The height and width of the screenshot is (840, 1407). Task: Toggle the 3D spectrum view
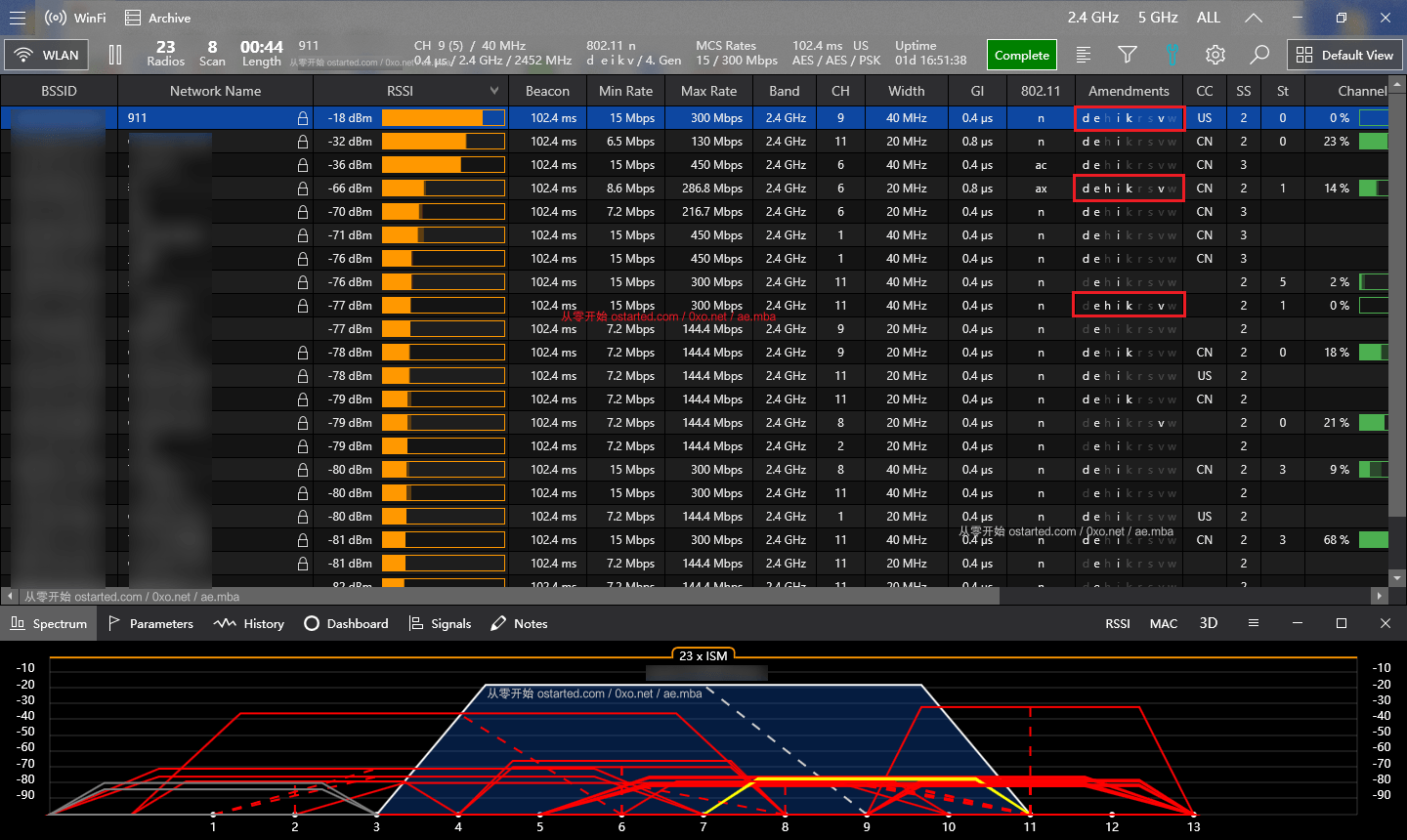[1209, 623]
